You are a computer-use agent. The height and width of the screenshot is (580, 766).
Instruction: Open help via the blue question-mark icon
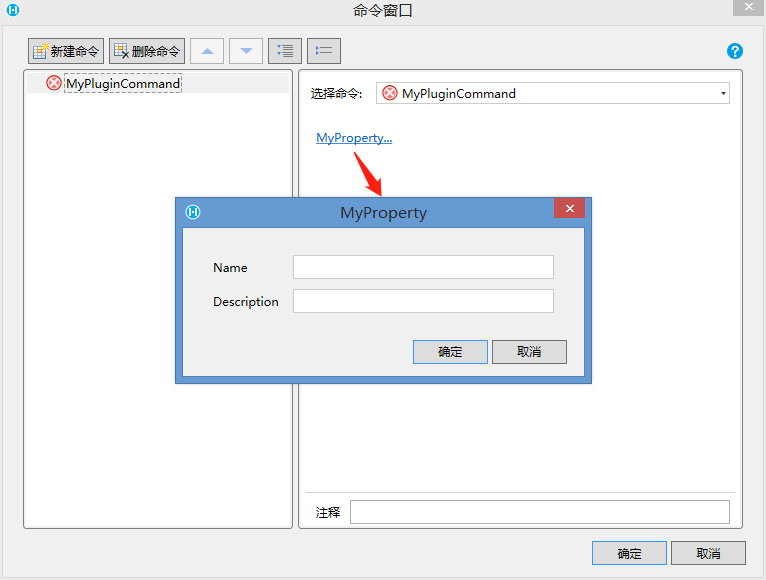coord(735,51)
